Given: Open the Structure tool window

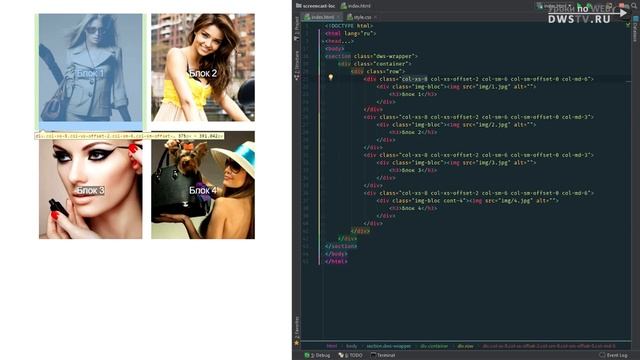Looking at the screenshot, I should coord(297,65).
